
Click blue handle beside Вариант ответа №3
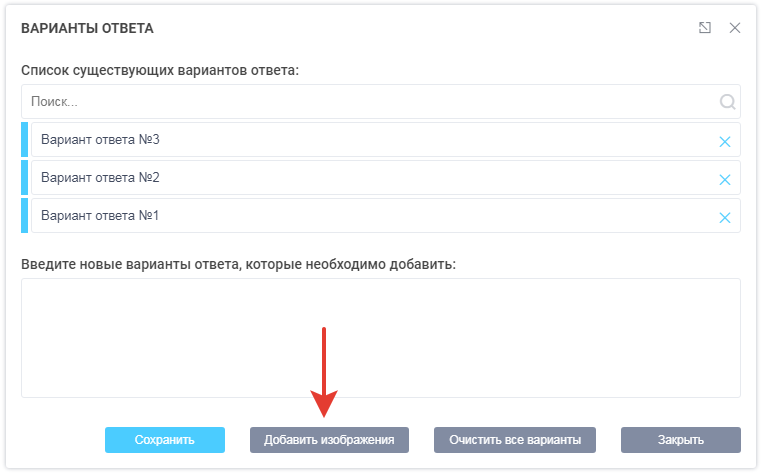pos(25,140)
